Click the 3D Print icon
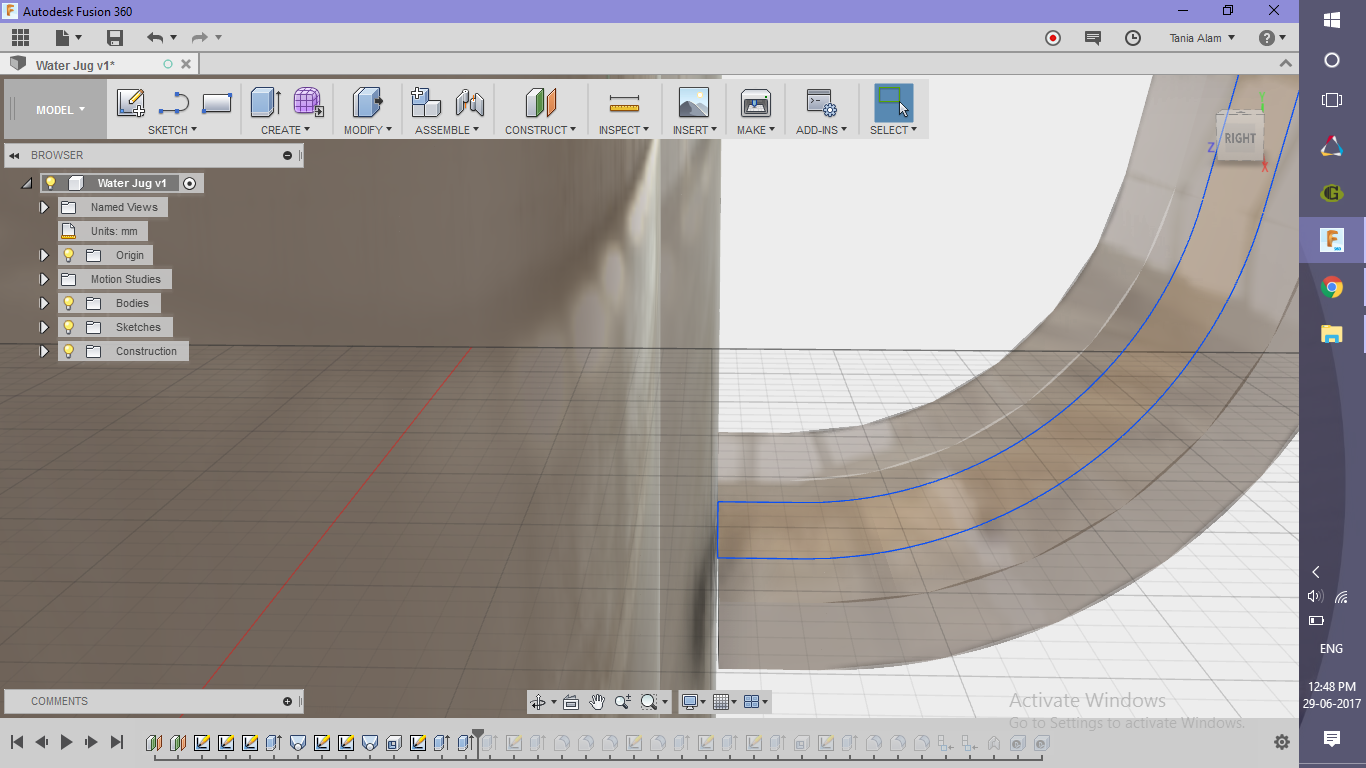Screen dimensions: 1366x768 (x=755, y=103)
